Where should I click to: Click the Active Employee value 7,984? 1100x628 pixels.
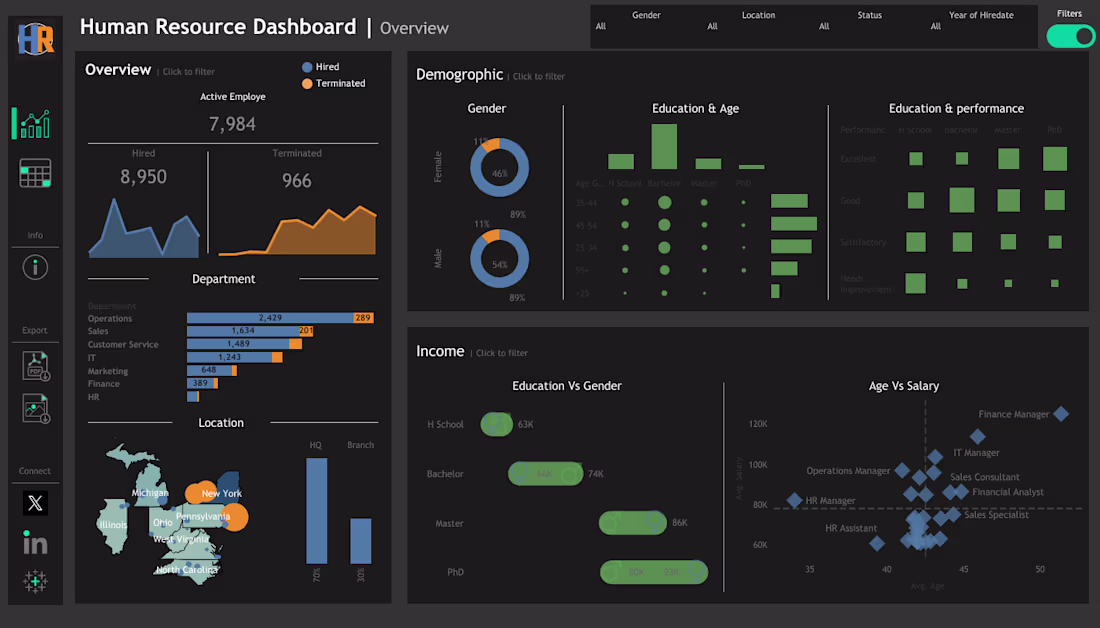pyautogui.click(x=232, y=124)
